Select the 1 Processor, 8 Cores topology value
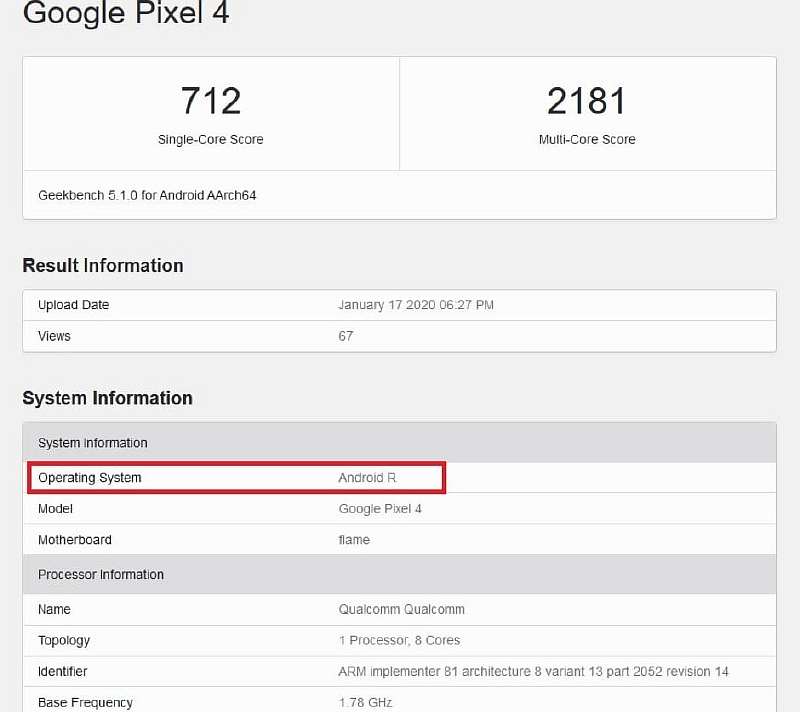 [399, 640]
